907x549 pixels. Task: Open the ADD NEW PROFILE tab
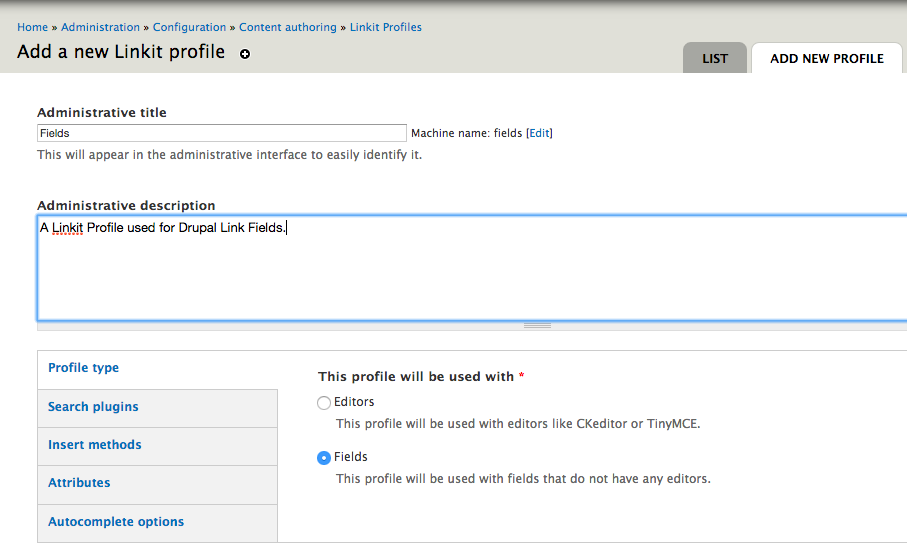click(x=826, y=58)
